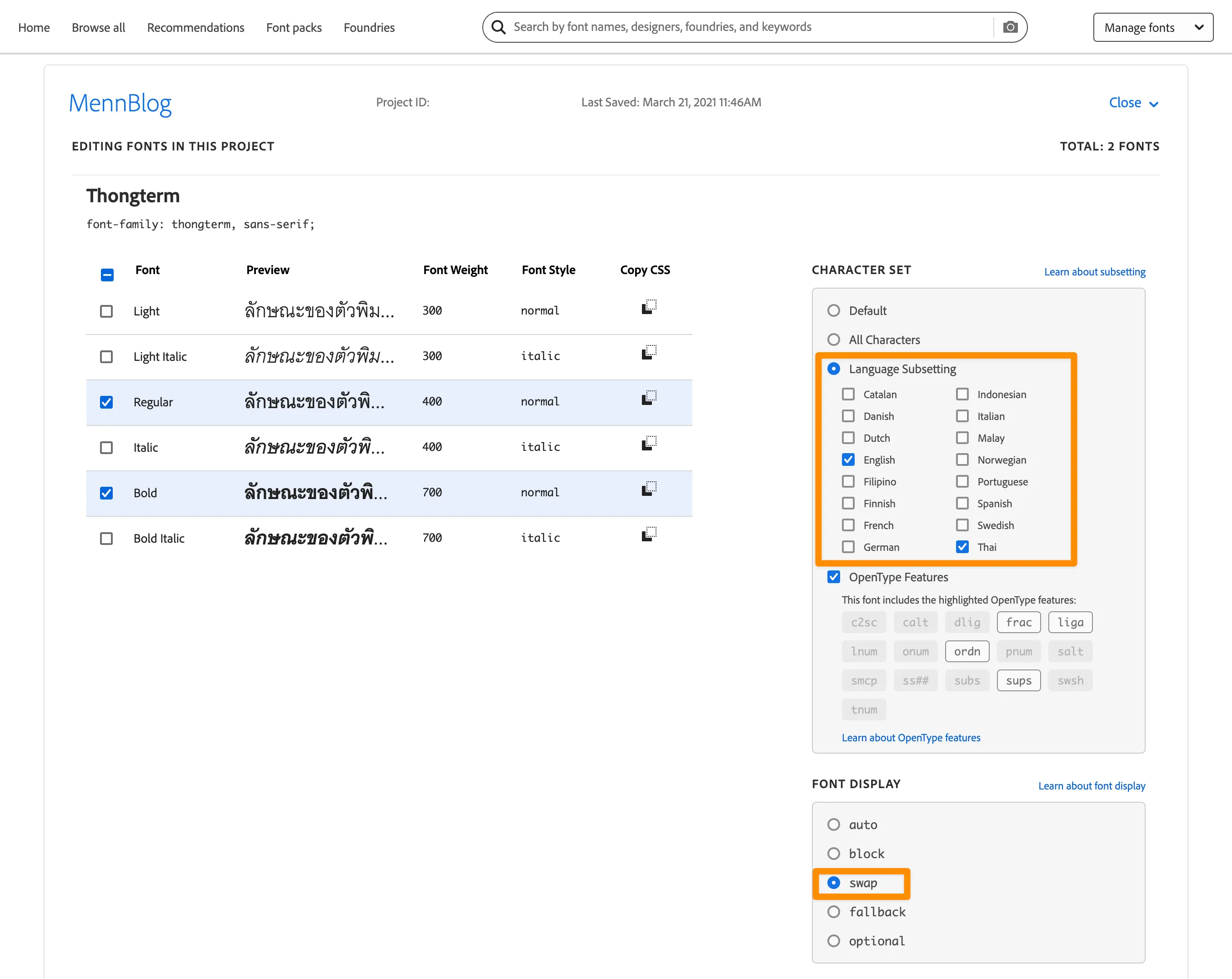
Task: Click the search magnifier icon
Action: pyautogui.click(x=498, y=27)
